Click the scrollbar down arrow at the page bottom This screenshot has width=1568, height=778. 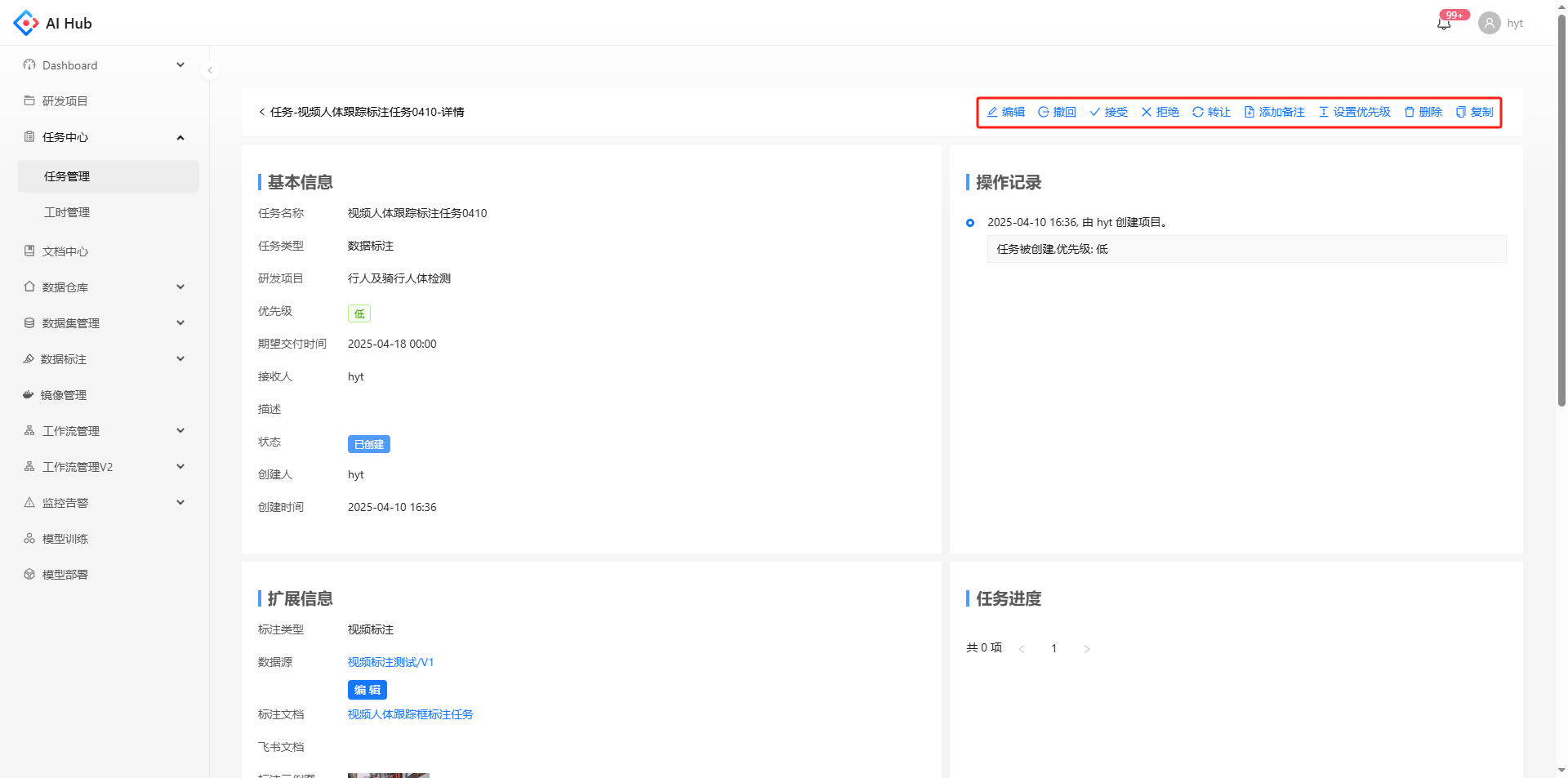1561,770
